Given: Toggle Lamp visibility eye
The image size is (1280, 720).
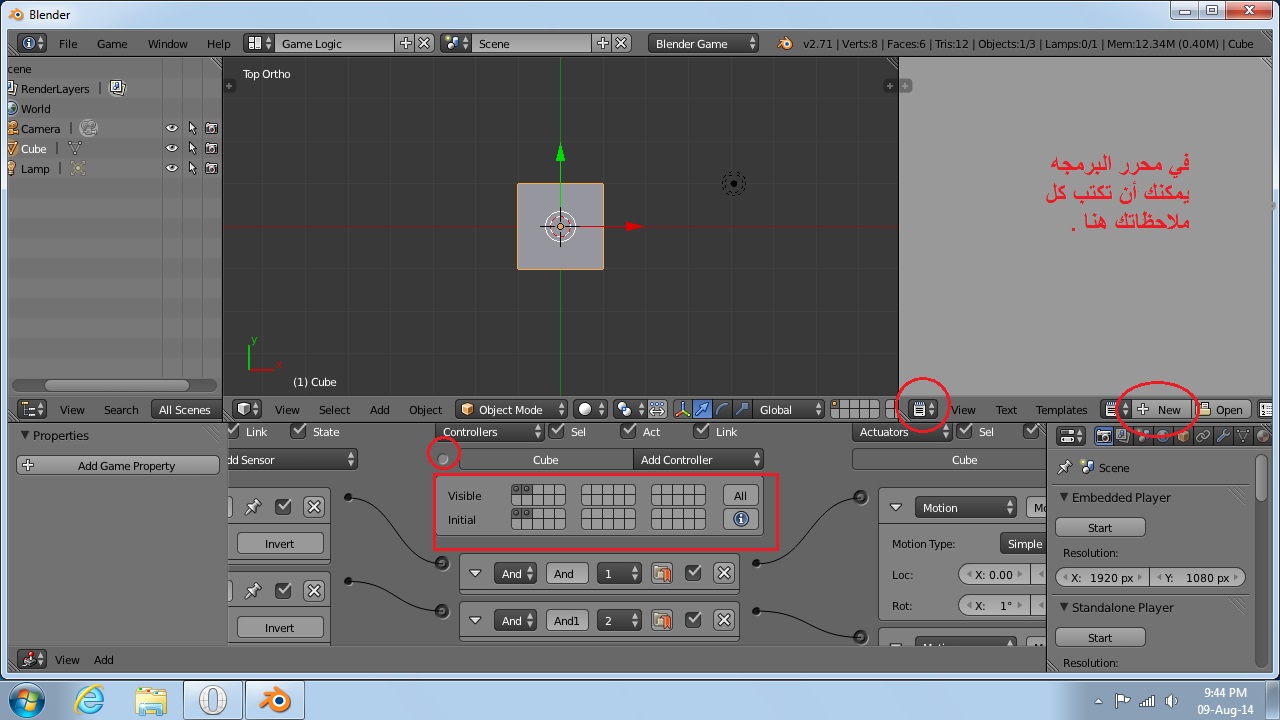Looking at the screenshot, I should [172, 168].
